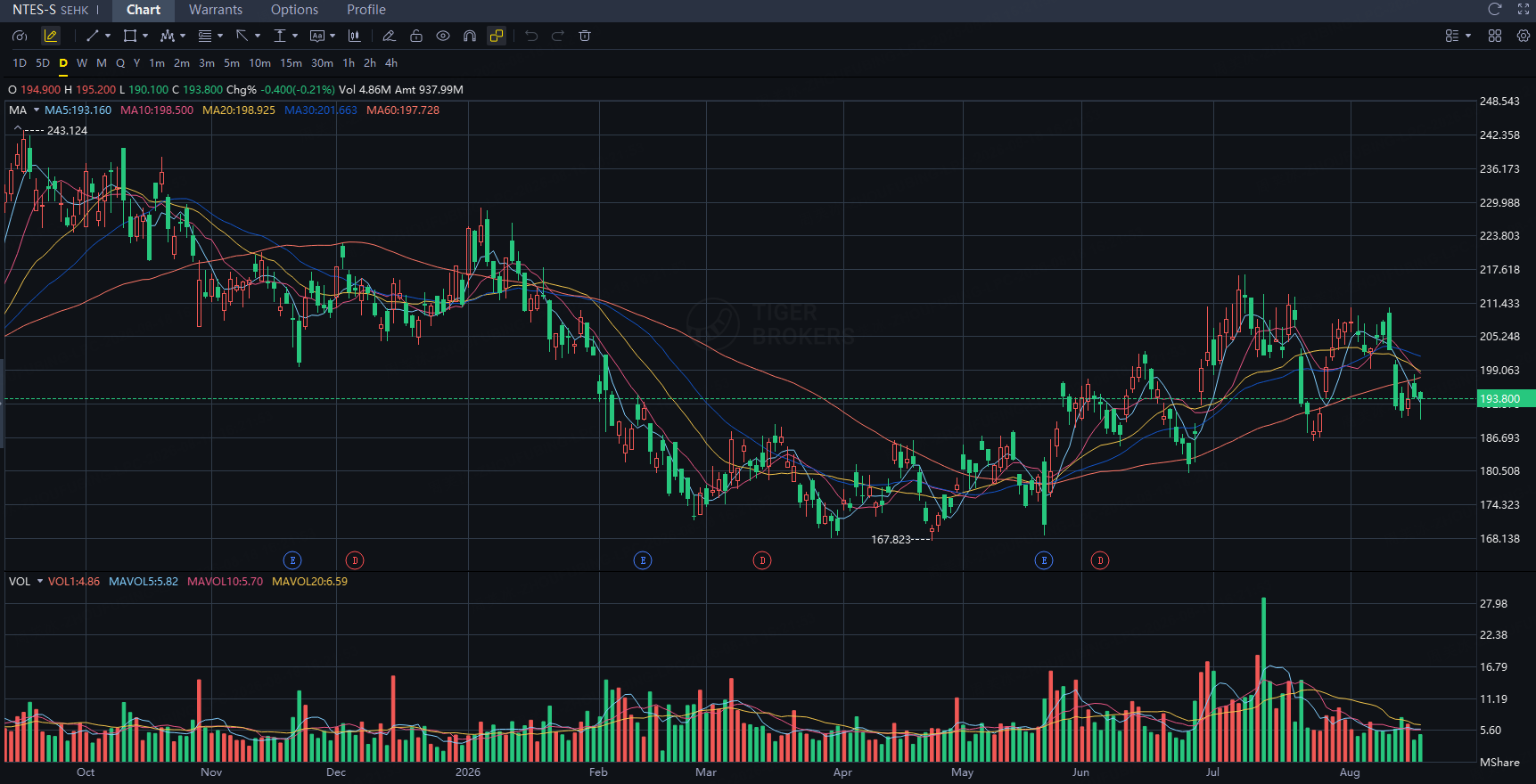1536x784 pixels.
Task: Open the MA indicator dropdown arrow
Action: tap(37, 110)
